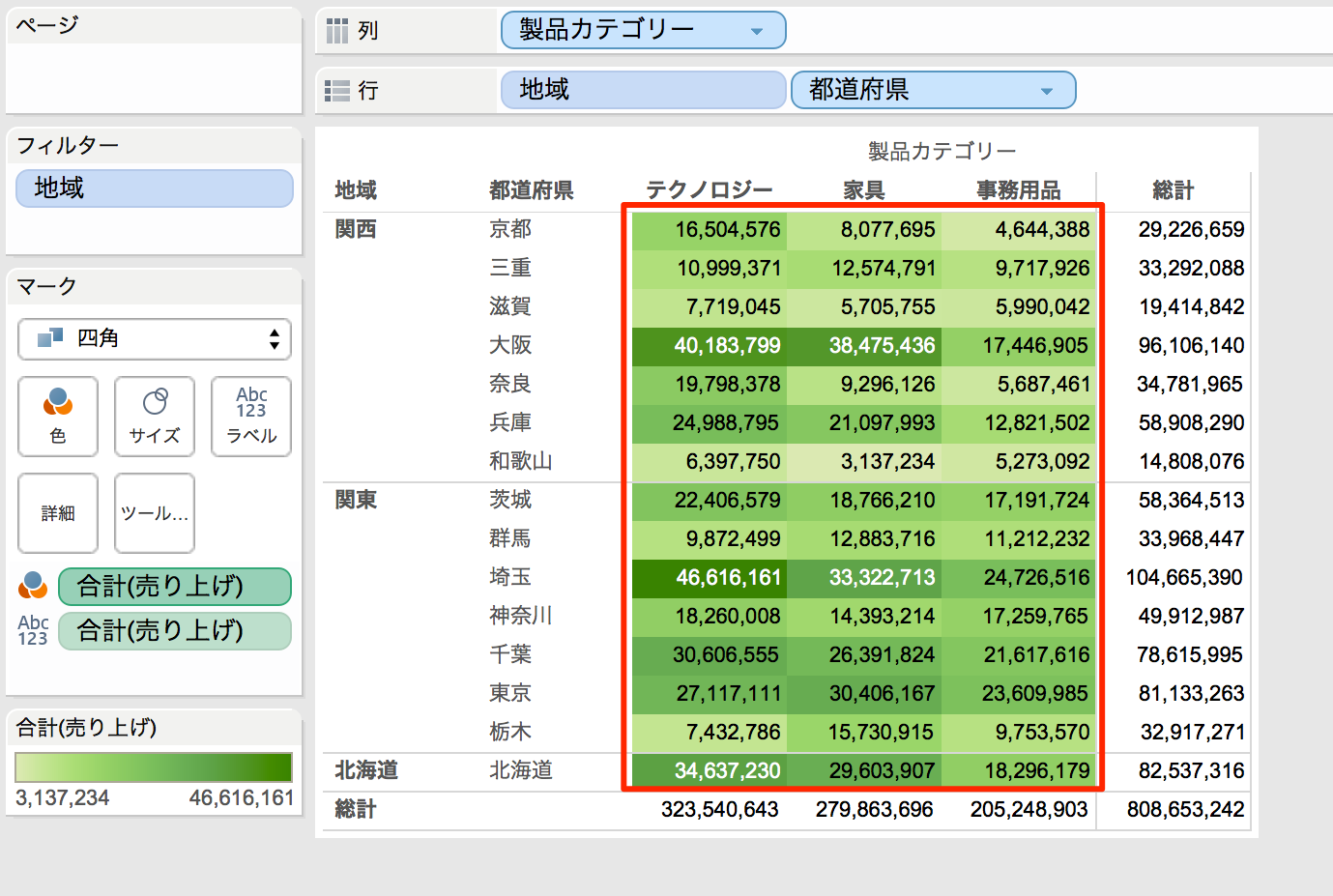Click the green 合計(売り上げ) color pill

(x=175, y=586)
